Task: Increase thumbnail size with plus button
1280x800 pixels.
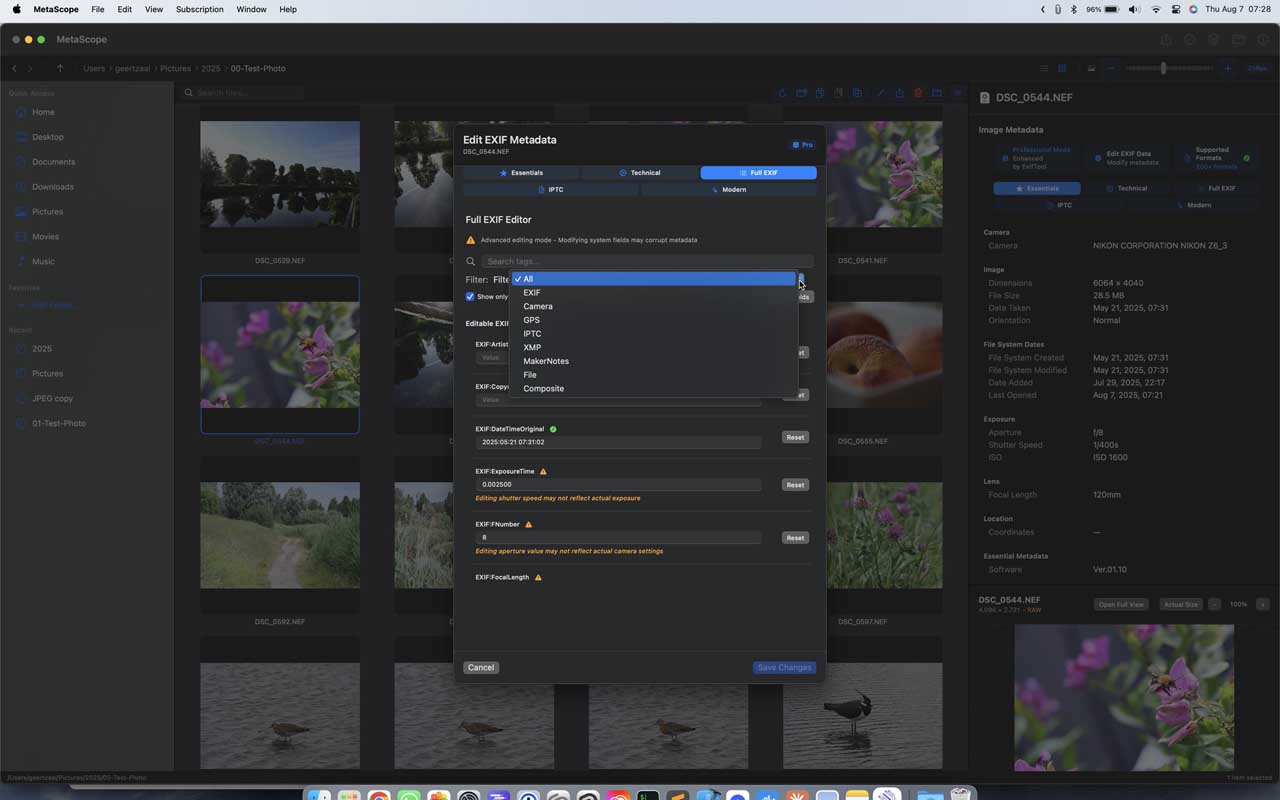Action: (1227, 68)
